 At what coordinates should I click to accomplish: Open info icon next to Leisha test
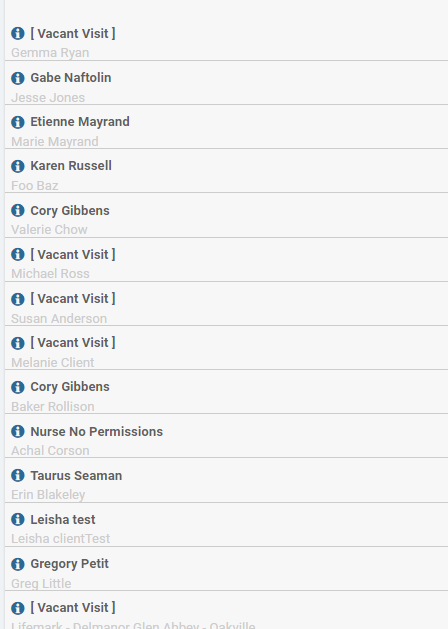tap(18, 520)
